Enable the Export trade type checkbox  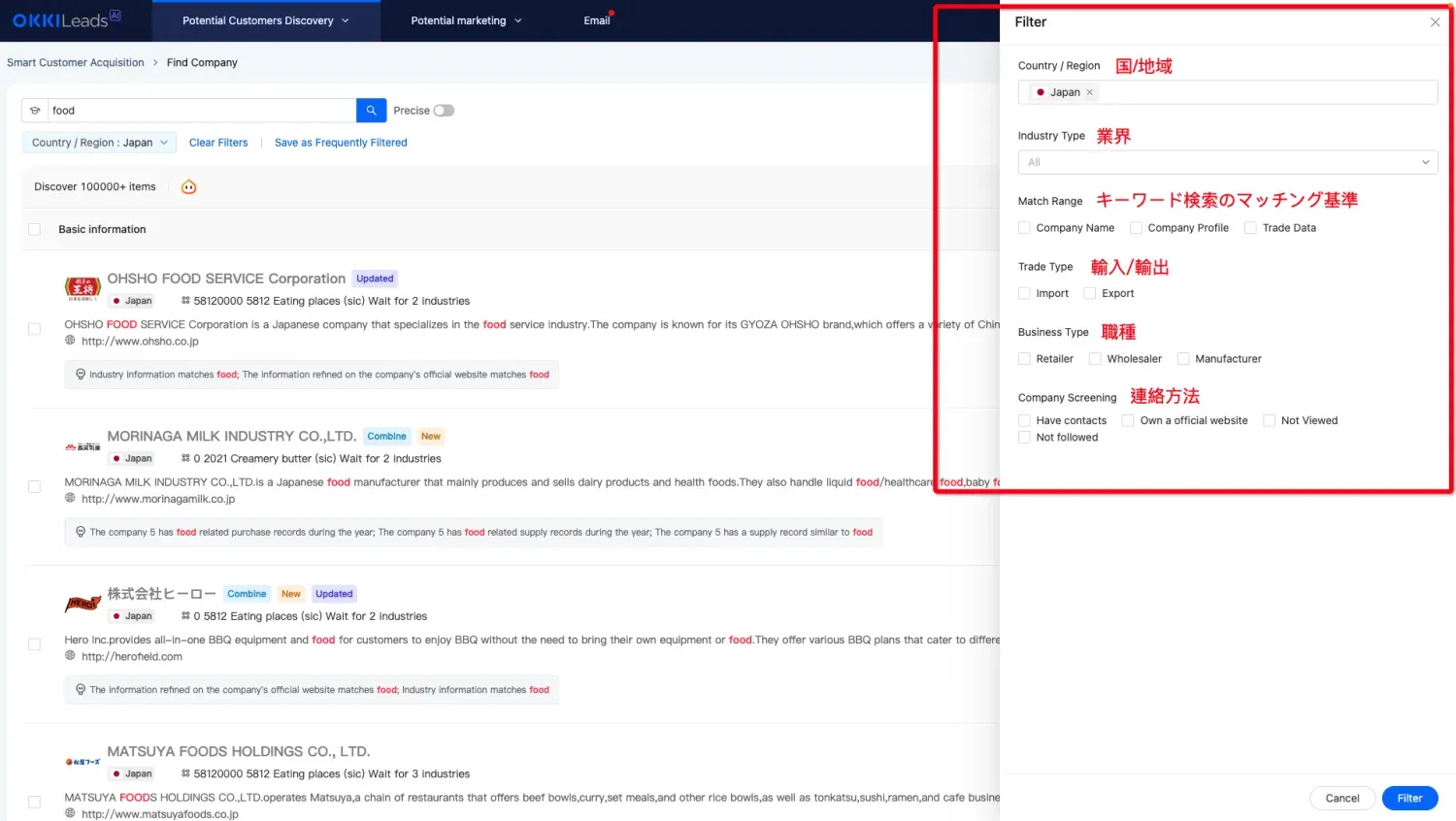point(1089,293)
